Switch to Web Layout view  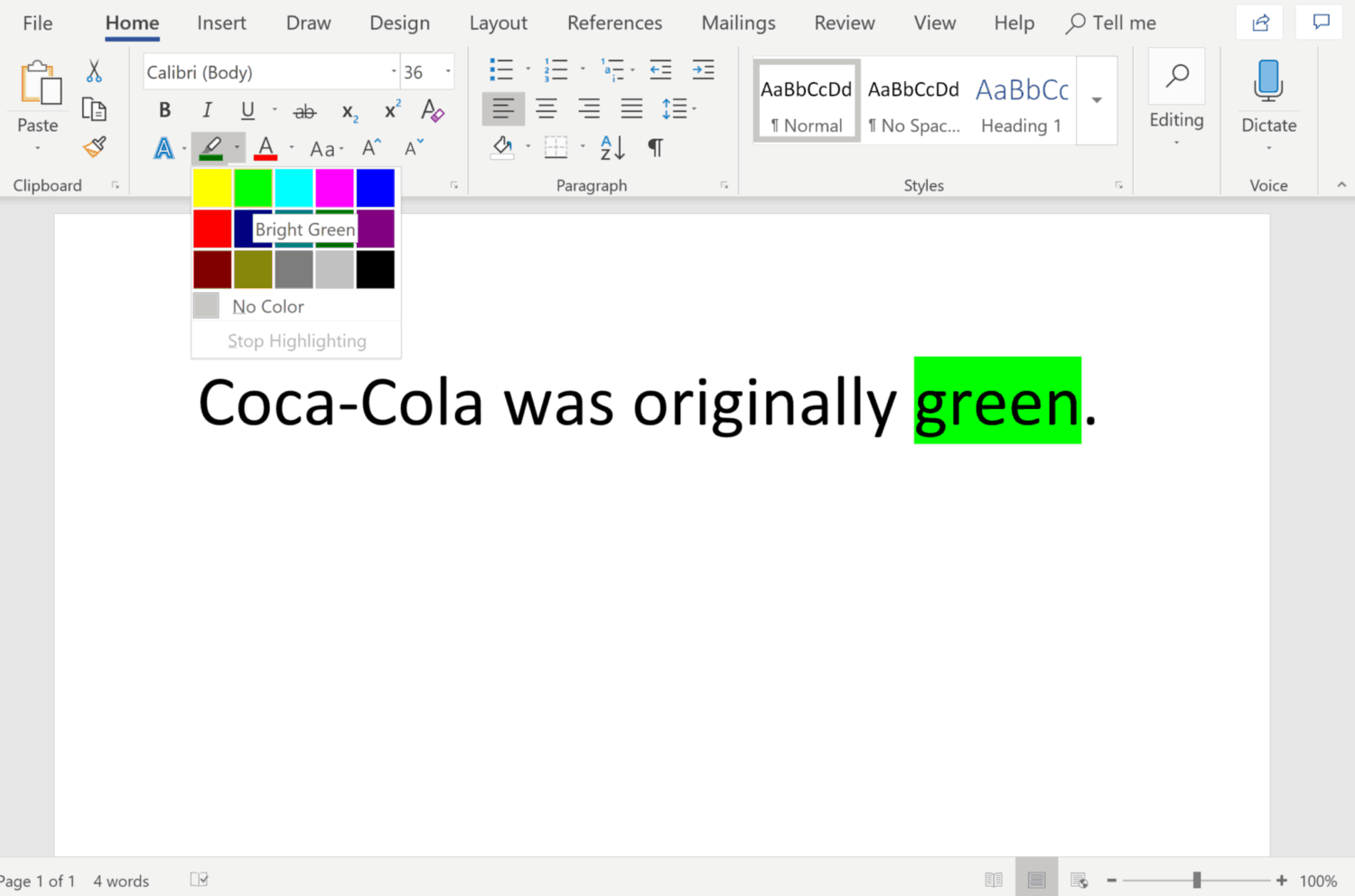coord(1079,880)
